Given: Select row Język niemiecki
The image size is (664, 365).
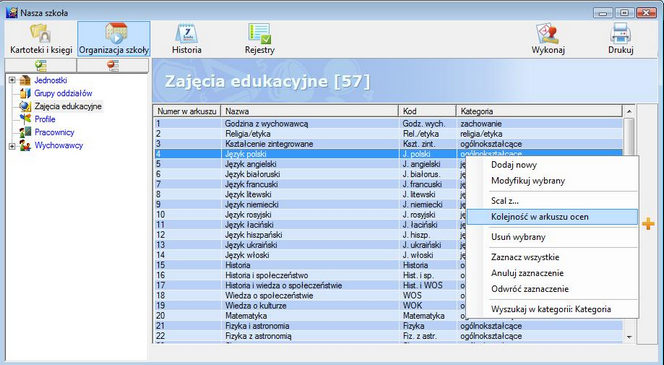Looking at the screenshot, I should pyautogui.click(x=310, y=205).
